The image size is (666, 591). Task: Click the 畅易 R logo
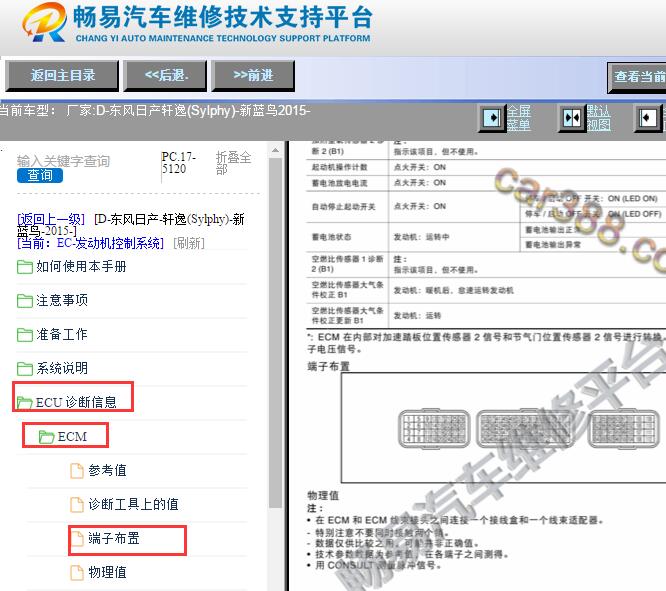[45, 23]
